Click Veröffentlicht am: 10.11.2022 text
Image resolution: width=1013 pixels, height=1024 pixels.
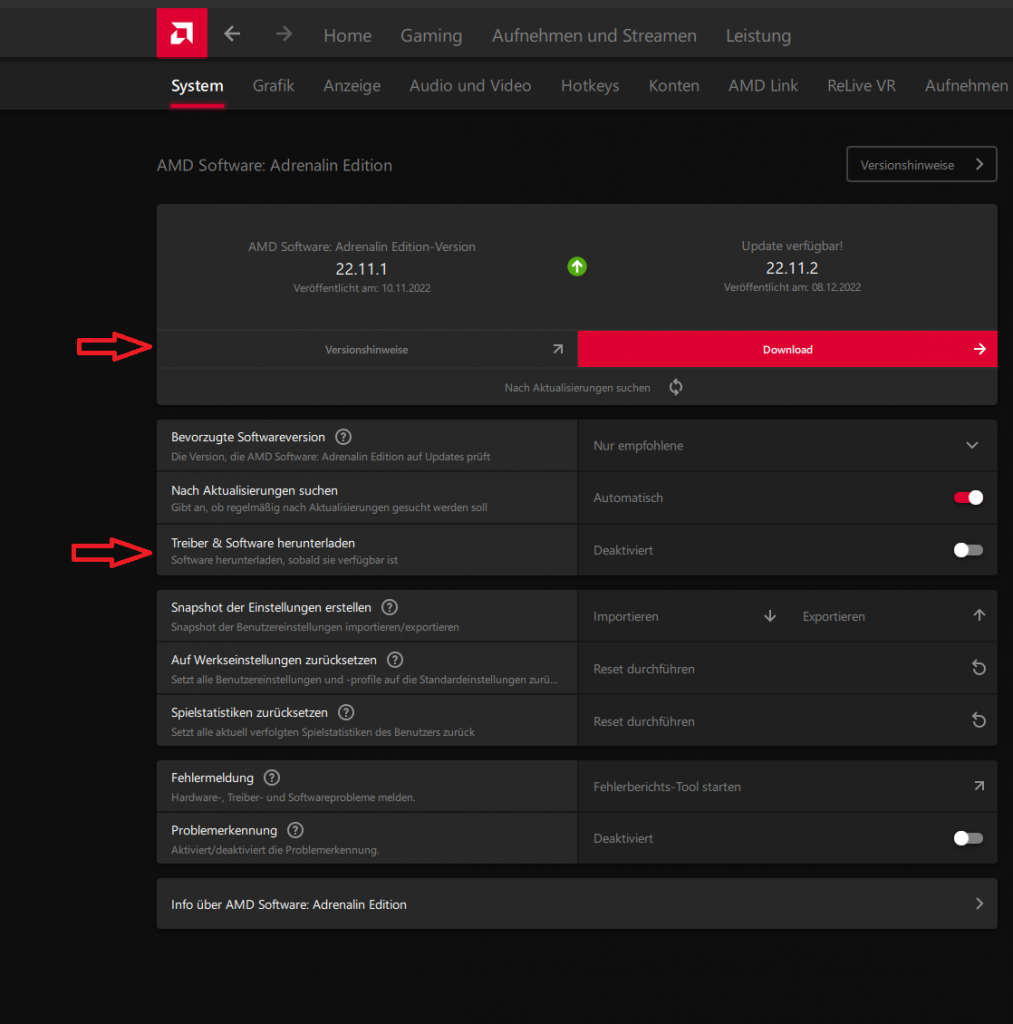coord(361,288)
